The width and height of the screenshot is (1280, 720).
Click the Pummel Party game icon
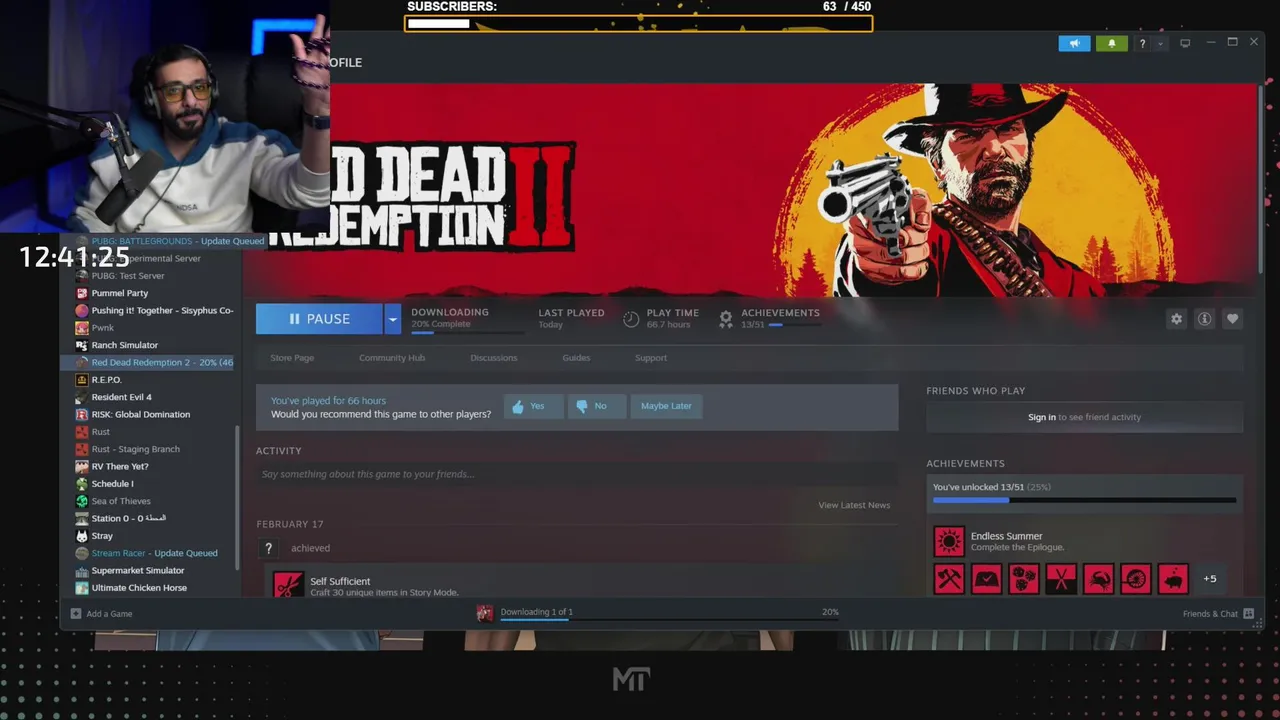(x=82, y=293)
